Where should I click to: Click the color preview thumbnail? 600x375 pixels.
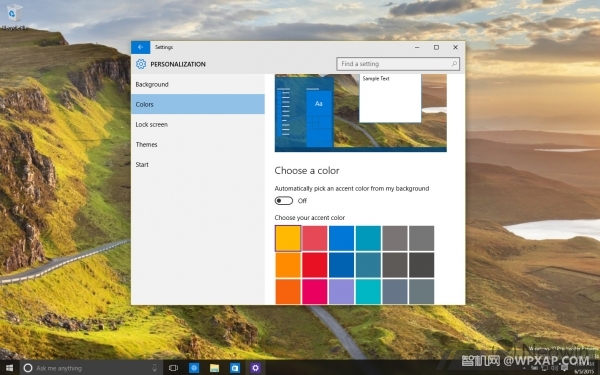pyautogui.click(x=360, y=113)
